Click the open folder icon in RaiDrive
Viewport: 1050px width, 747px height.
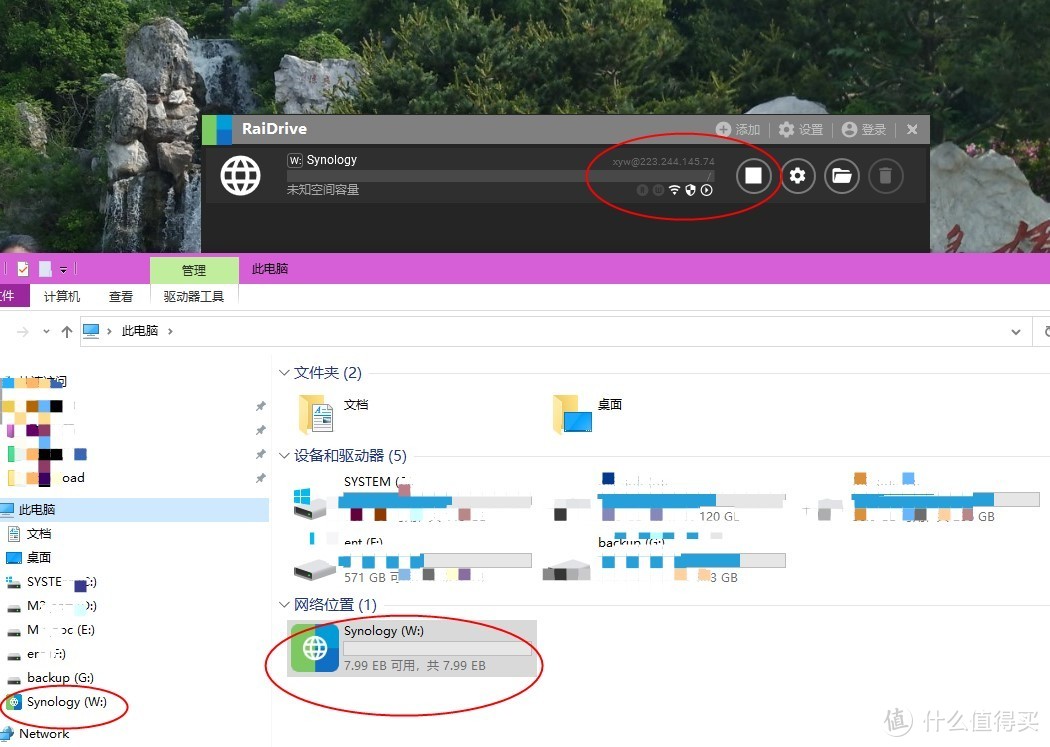[841, 175]
